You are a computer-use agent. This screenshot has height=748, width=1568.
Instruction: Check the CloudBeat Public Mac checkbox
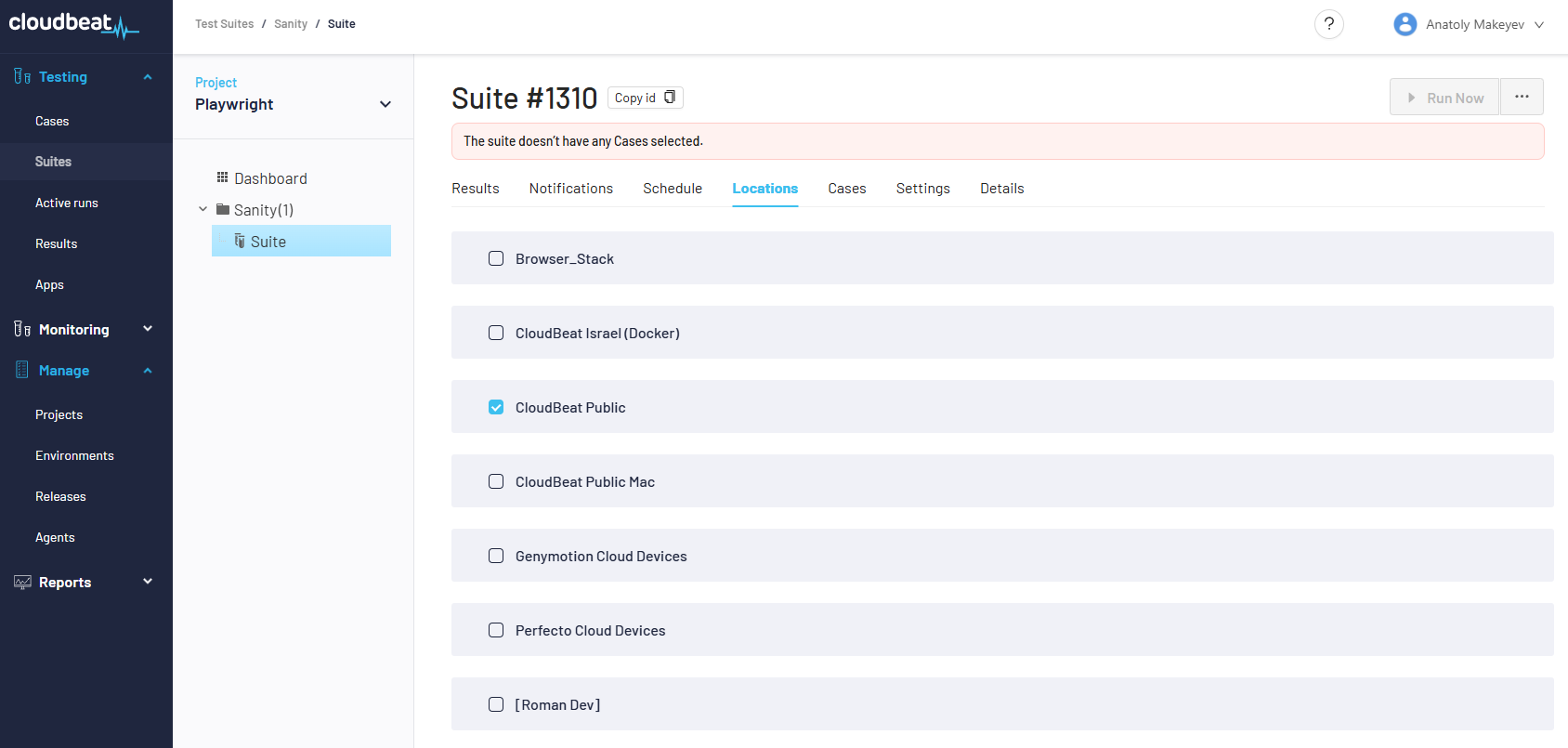click(496, 481)
